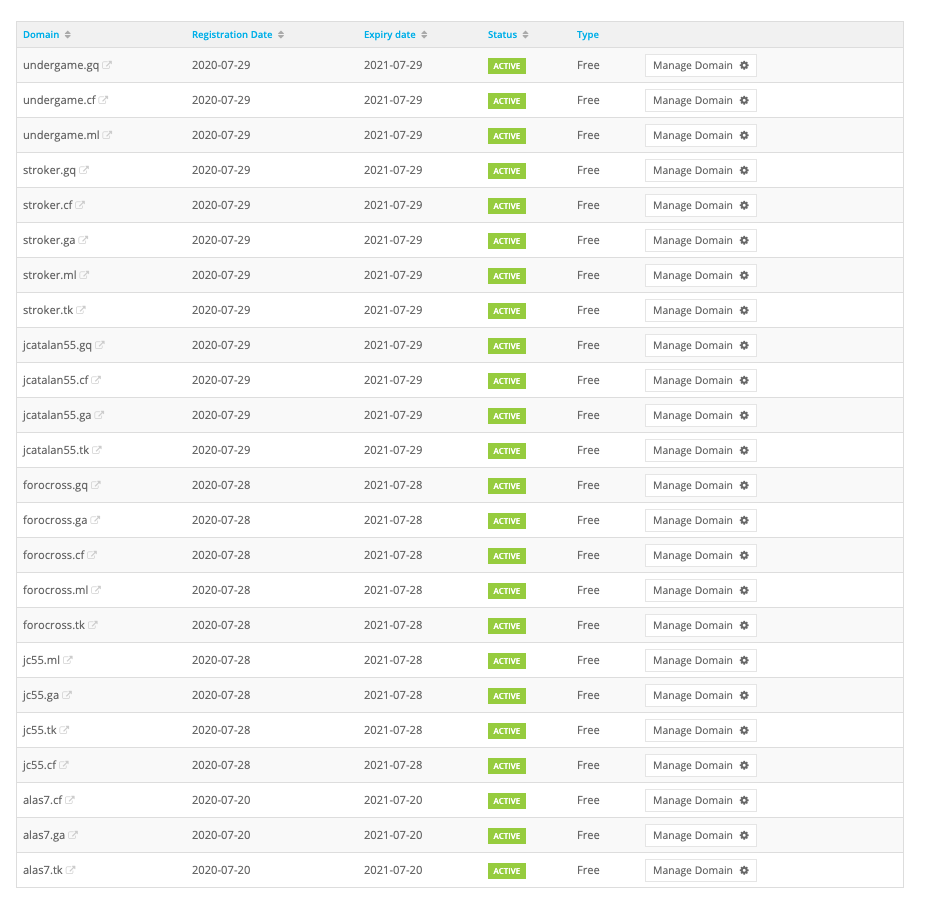
Task: Manage the forocross.tk domain
Action: 700,625
